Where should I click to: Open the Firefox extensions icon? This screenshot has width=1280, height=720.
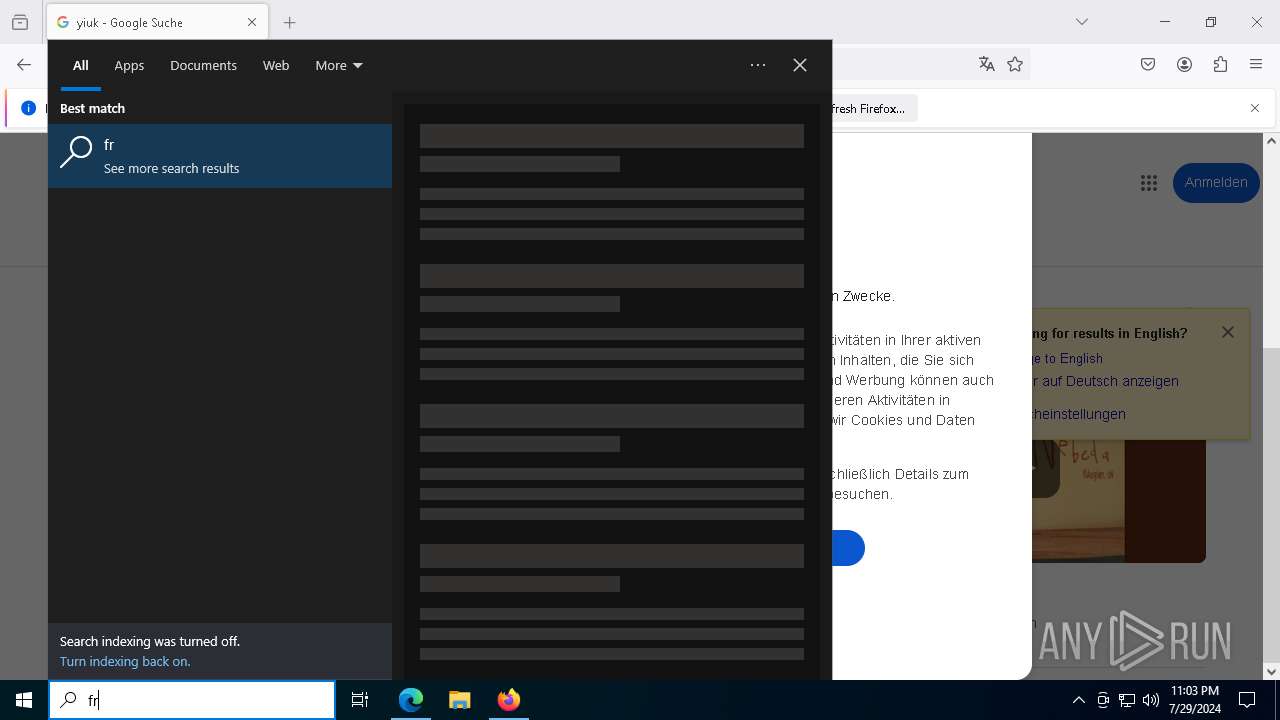(1220, 65)
